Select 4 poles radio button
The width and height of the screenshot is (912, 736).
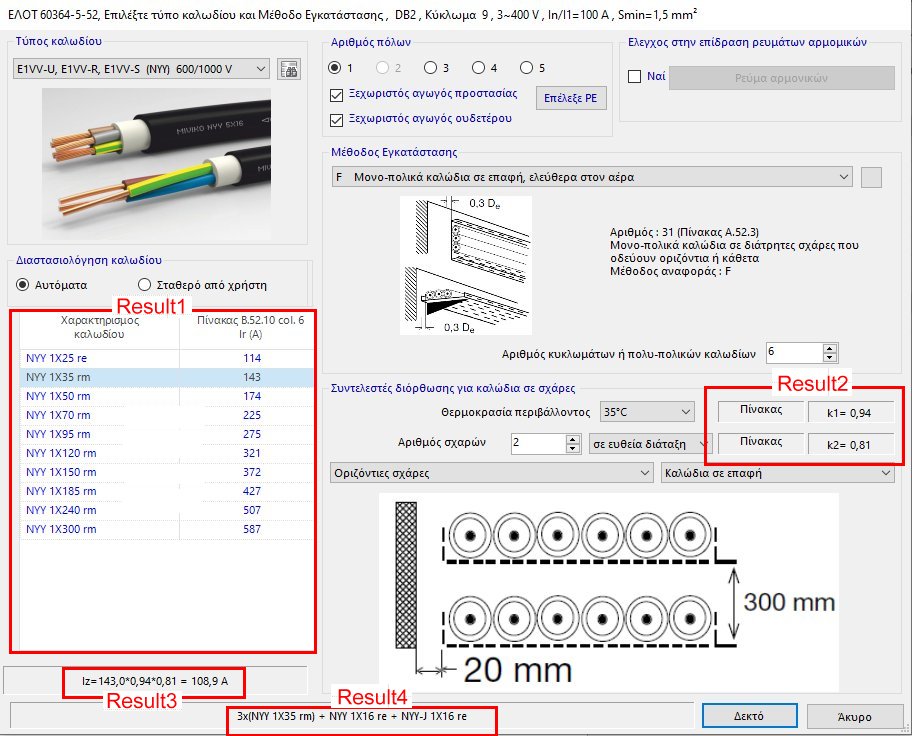click(x=478, y=67)
